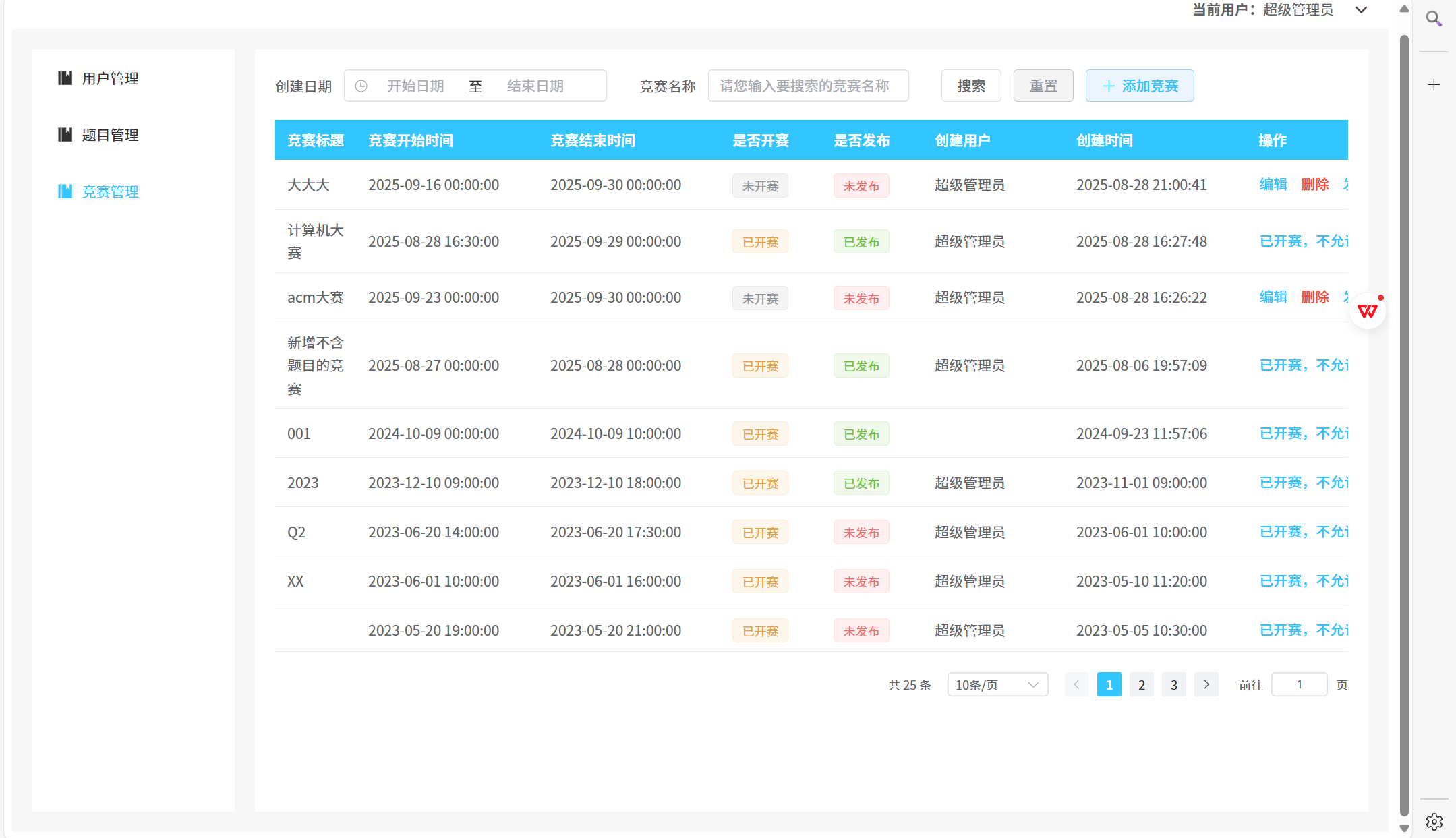The image size is (1456, 838).
Task: Click the 竞赛名称 search input field
Action: coord(807,86)
